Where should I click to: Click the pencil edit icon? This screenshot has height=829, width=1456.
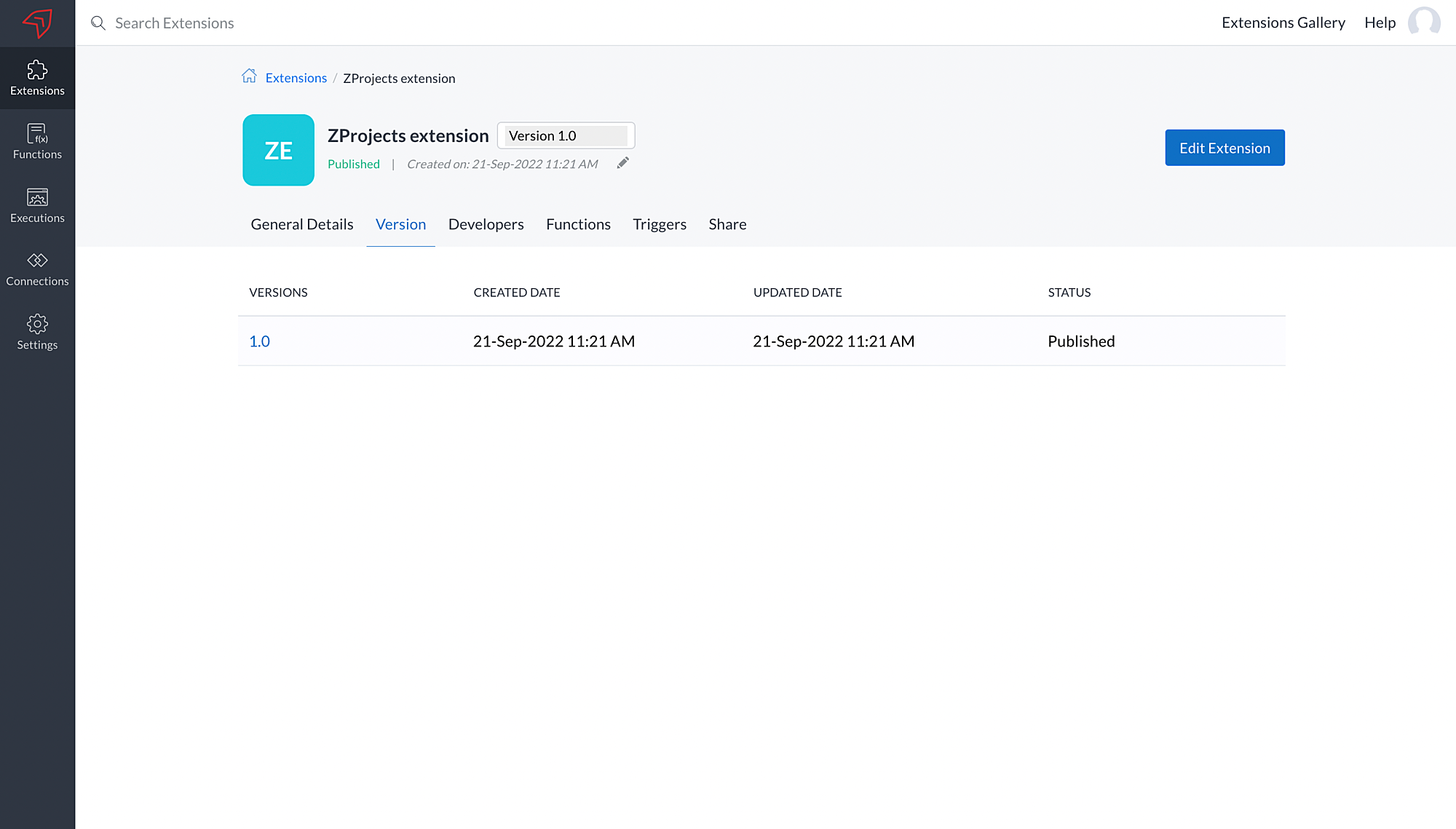622,163
